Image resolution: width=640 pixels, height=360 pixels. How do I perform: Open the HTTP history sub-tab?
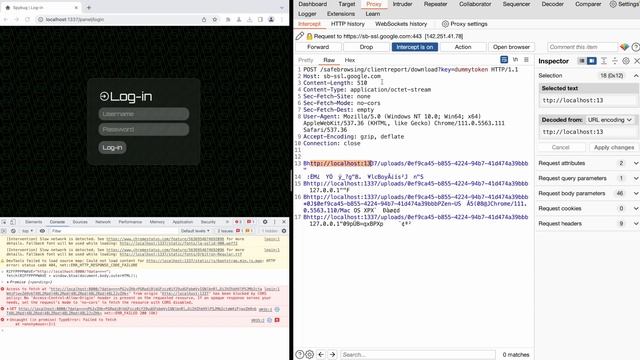click(x=348, y=24)
